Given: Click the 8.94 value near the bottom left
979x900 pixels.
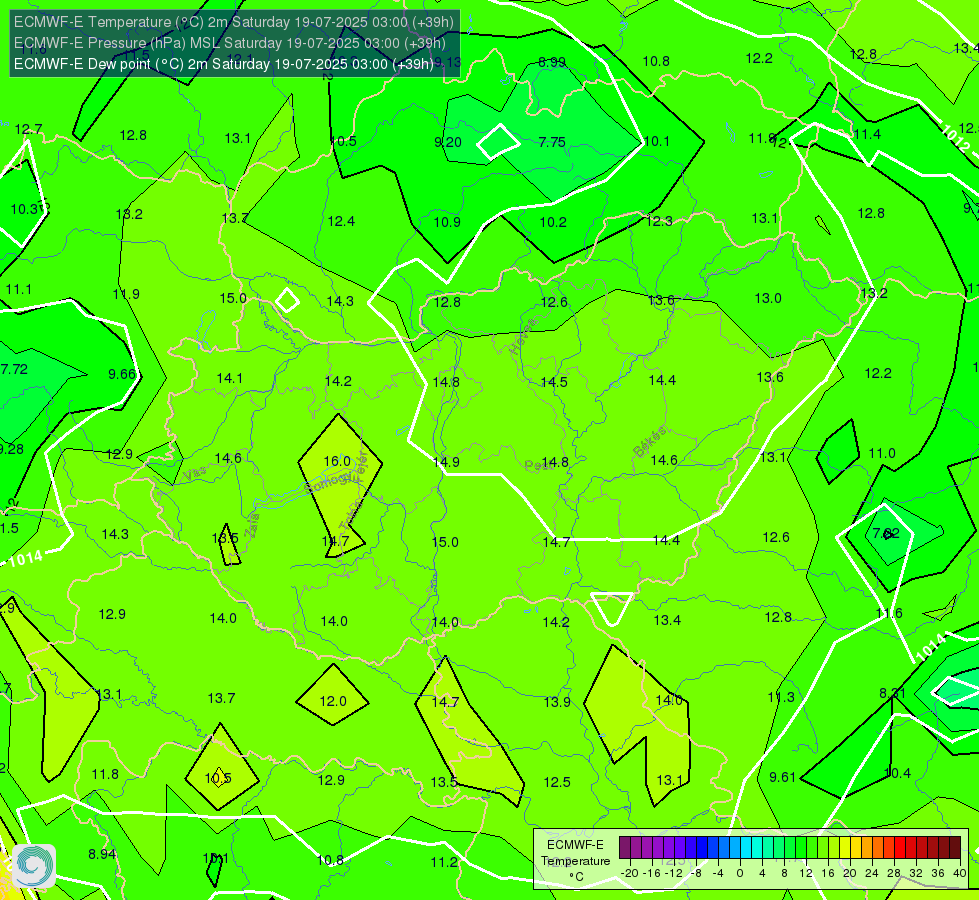Looking at the screenshot, I should tap(102, 854).
